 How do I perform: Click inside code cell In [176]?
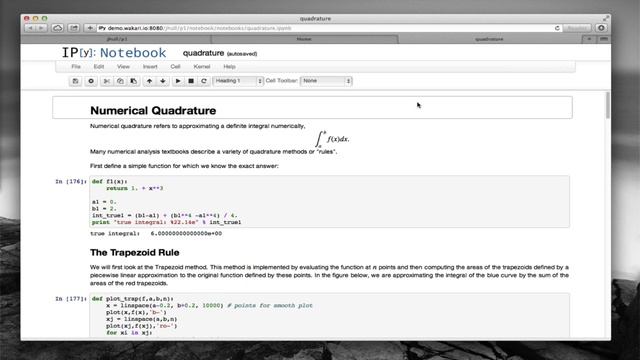[329, 202]
